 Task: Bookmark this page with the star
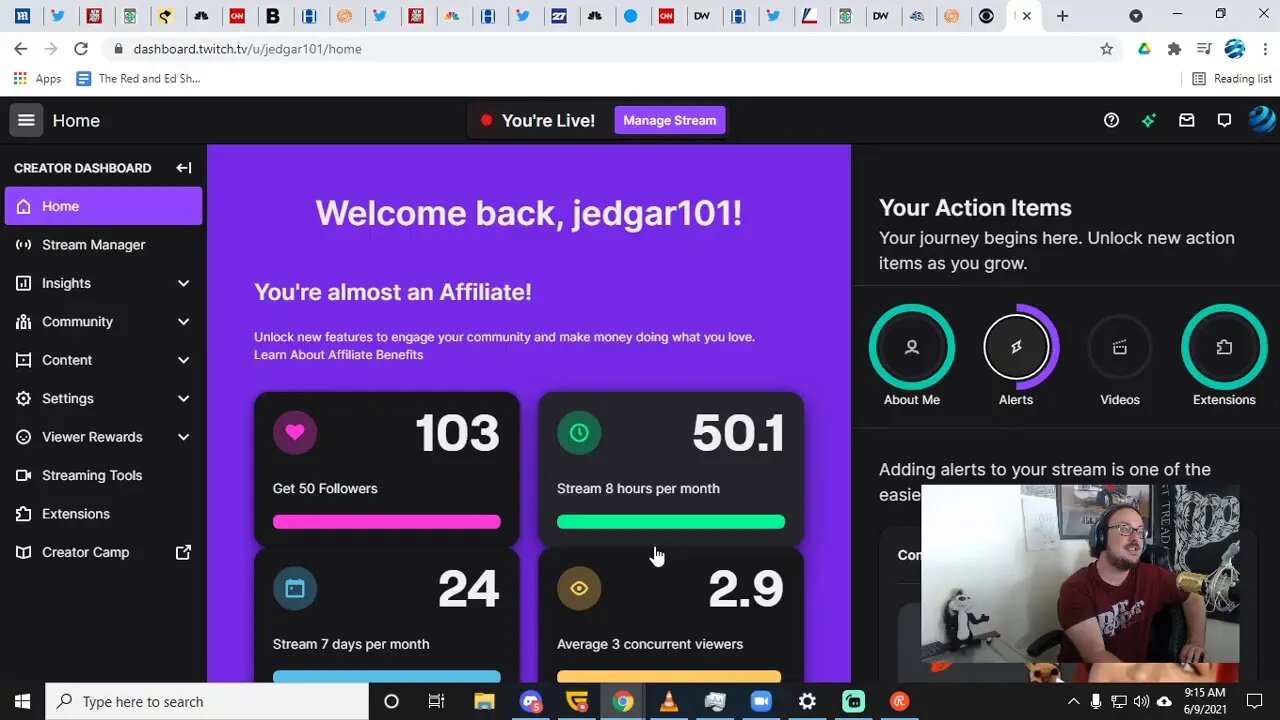coord(1106,49)
